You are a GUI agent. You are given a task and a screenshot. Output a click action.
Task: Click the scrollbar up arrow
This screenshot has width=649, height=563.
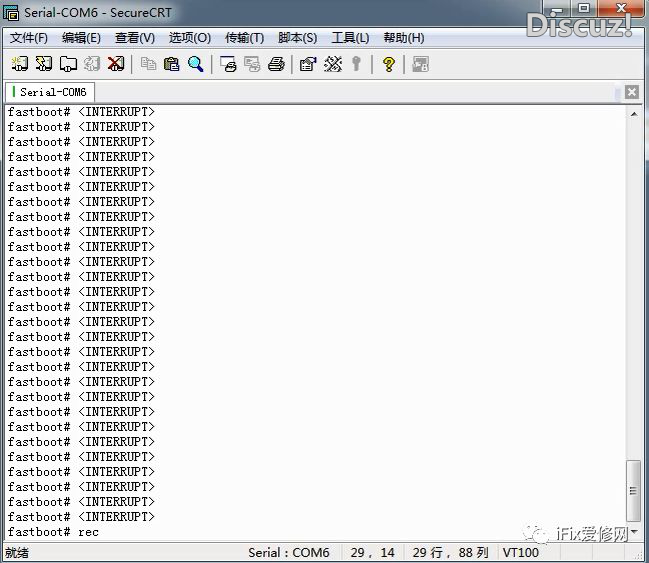(634, 114)
